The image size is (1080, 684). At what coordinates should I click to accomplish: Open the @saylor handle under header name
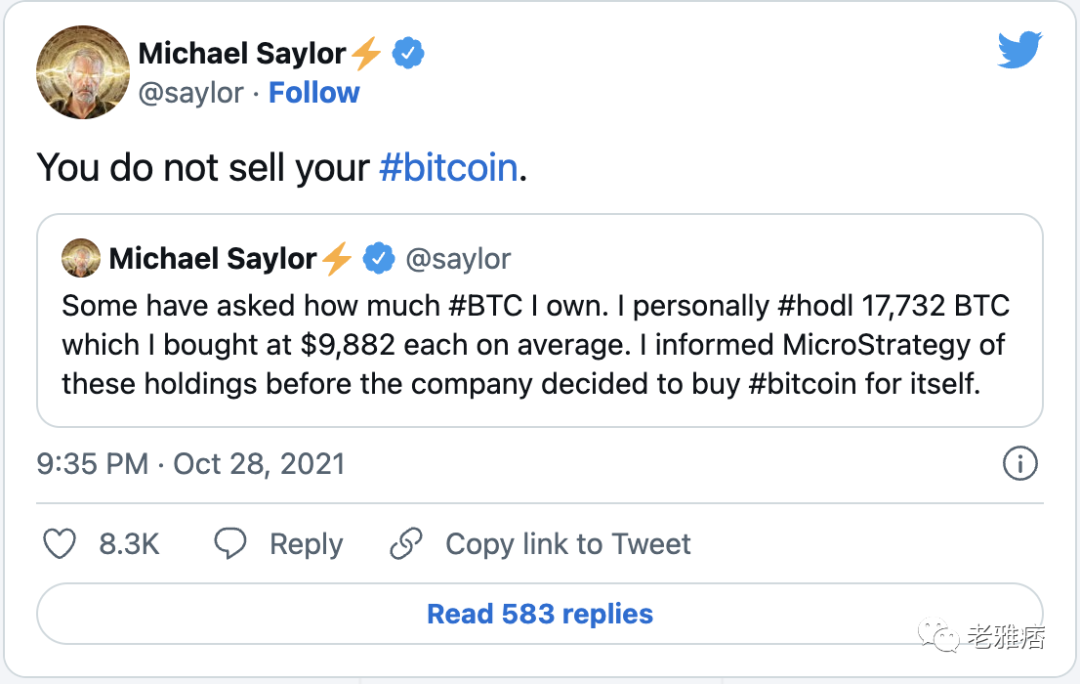191,93
